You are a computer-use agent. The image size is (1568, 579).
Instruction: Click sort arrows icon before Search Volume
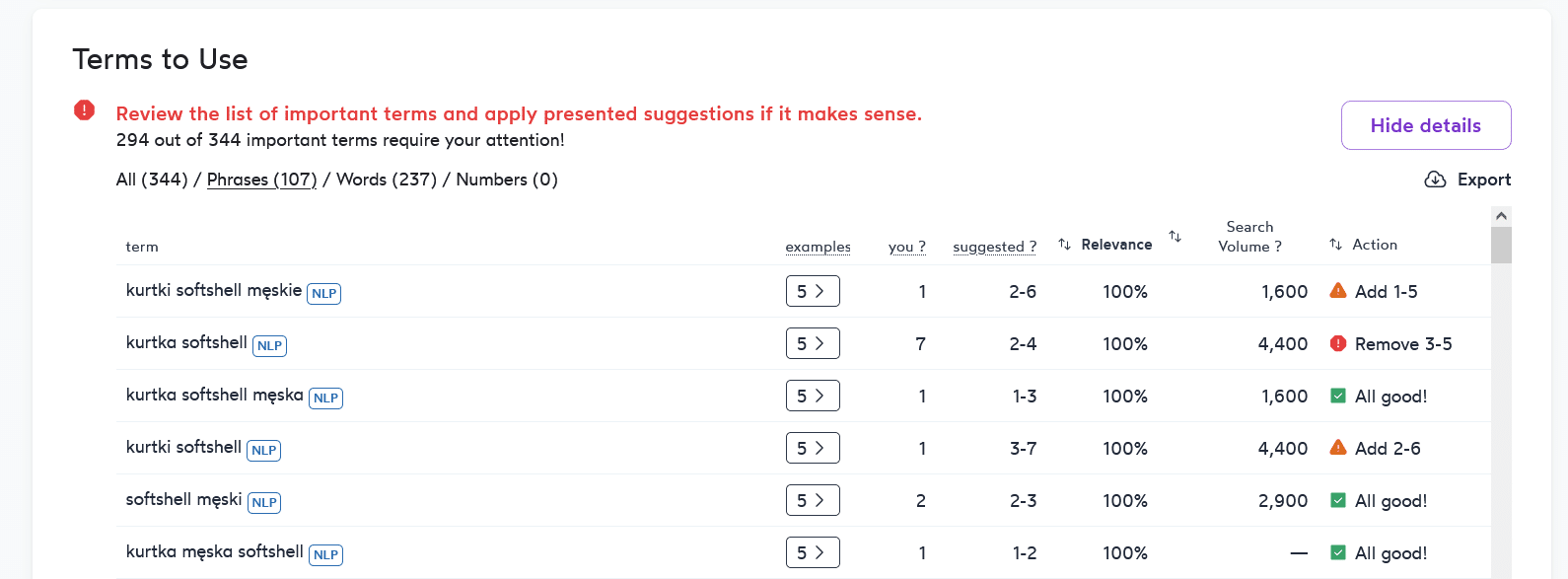1176,236
